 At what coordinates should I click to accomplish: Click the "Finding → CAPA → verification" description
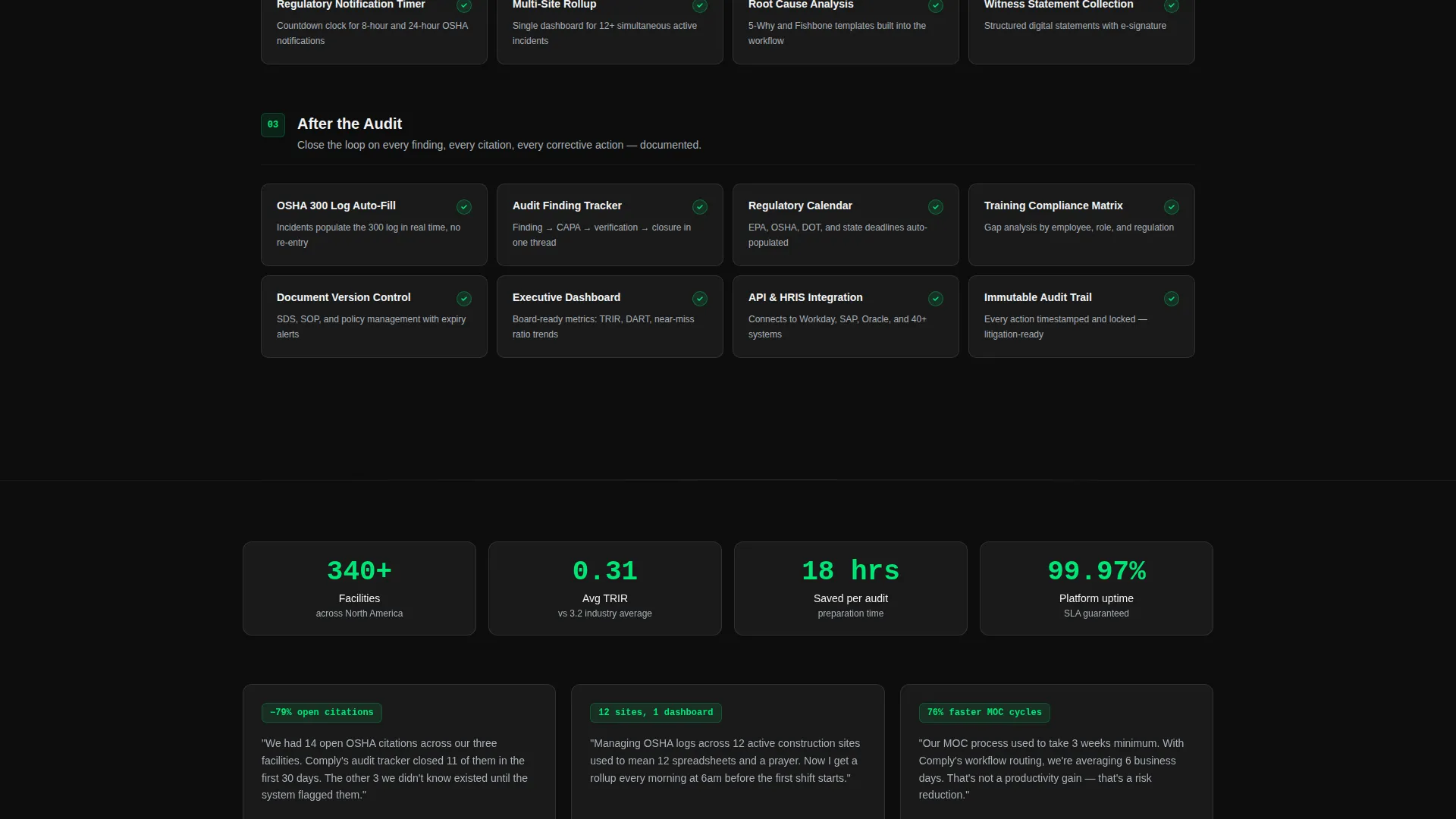coord(602,235)
